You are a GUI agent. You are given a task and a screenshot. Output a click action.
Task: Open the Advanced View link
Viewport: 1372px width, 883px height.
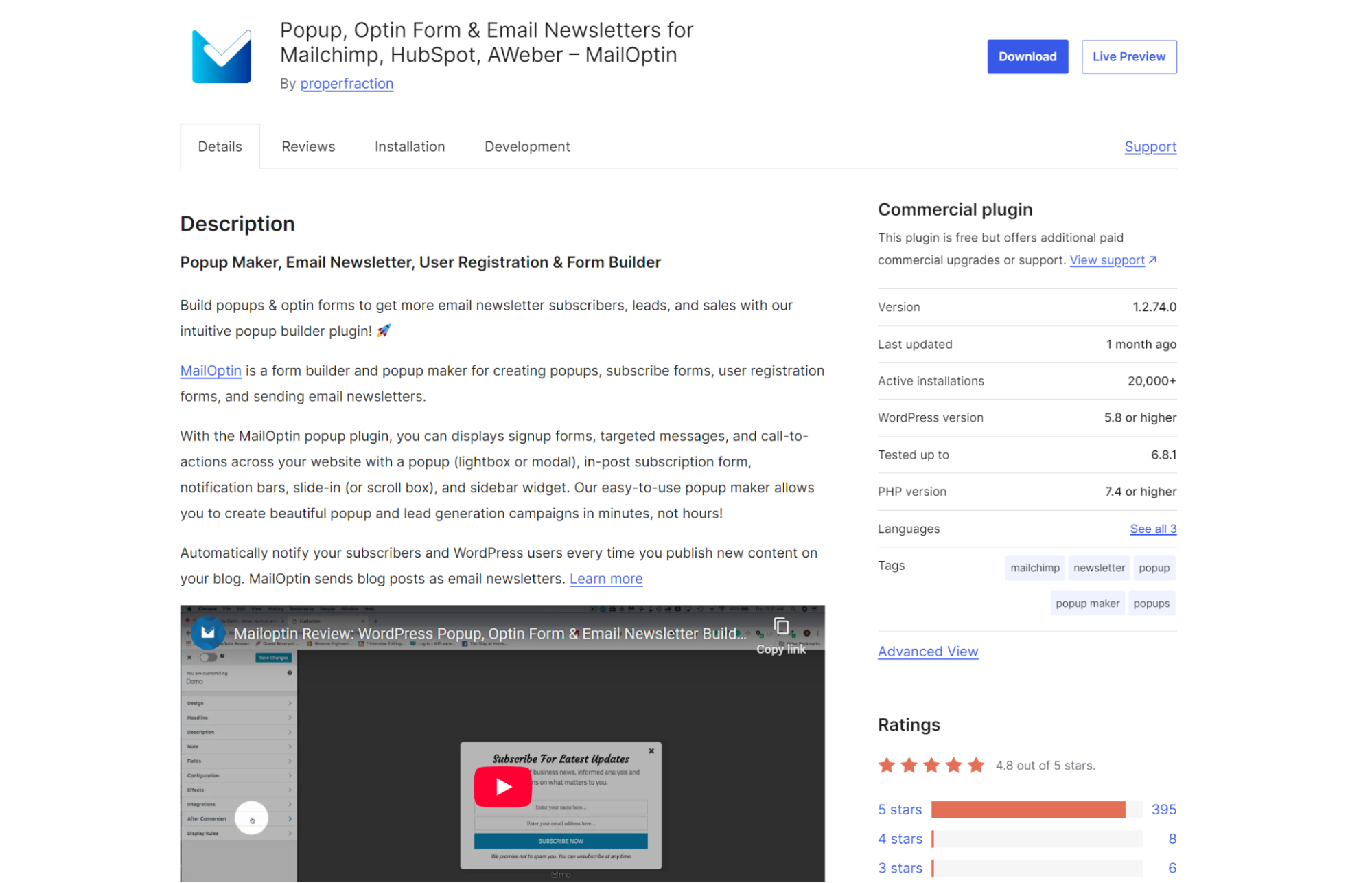pos(928,651)
